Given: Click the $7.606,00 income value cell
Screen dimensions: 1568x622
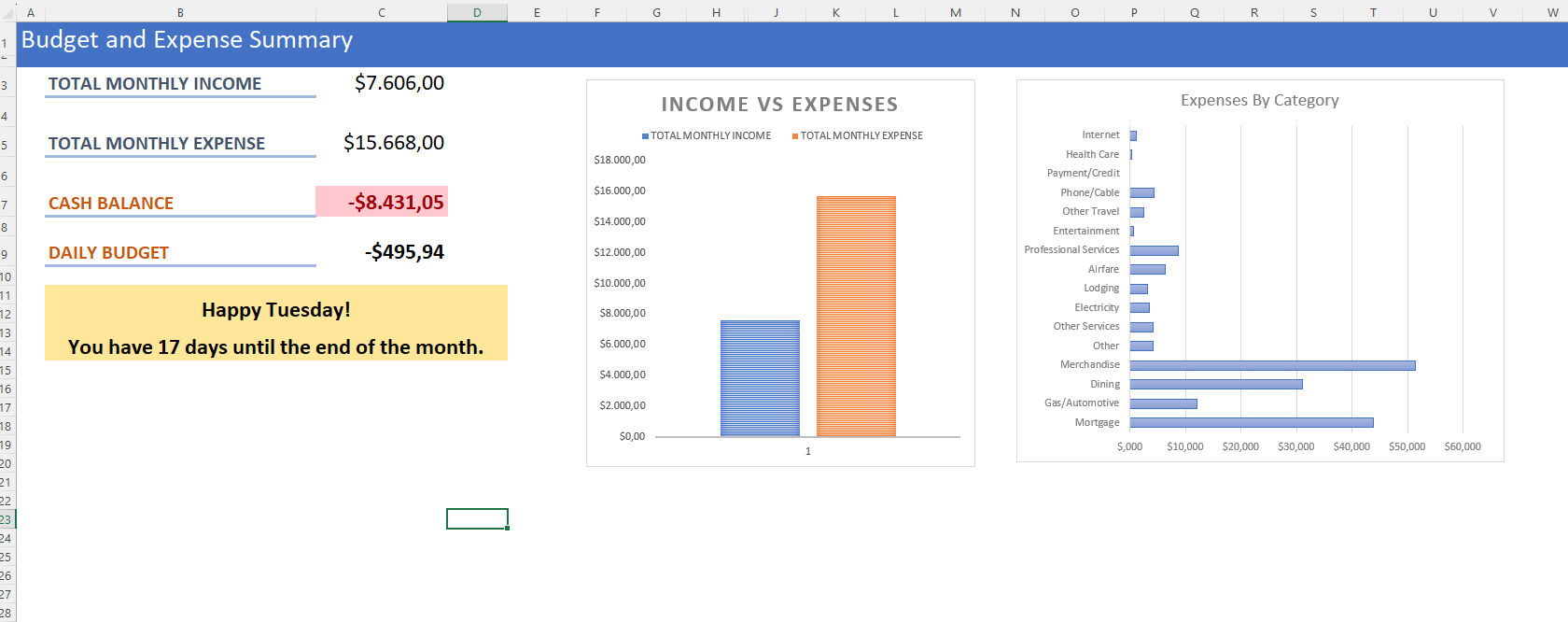Looking at the screenshot, I should click(x=399, y=83).
